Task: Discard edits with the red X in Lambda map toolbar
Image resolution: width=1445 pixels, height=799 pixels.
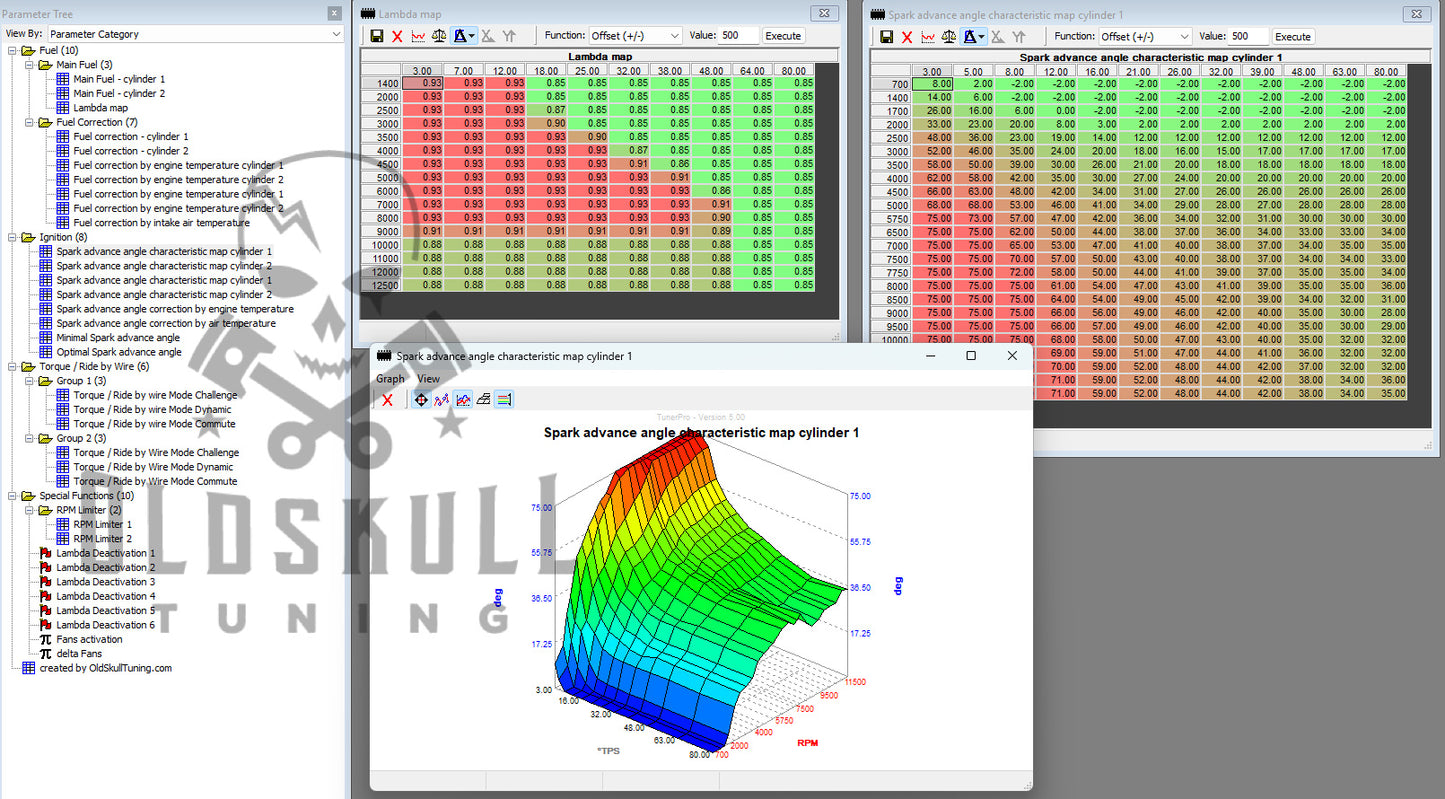Action: (x=397, y=35)
